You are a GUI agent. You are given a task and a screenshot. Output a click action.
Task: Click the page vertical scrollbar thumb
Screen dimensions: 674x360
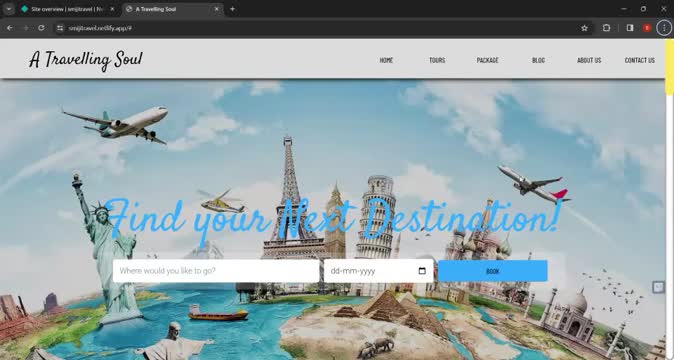669,67
